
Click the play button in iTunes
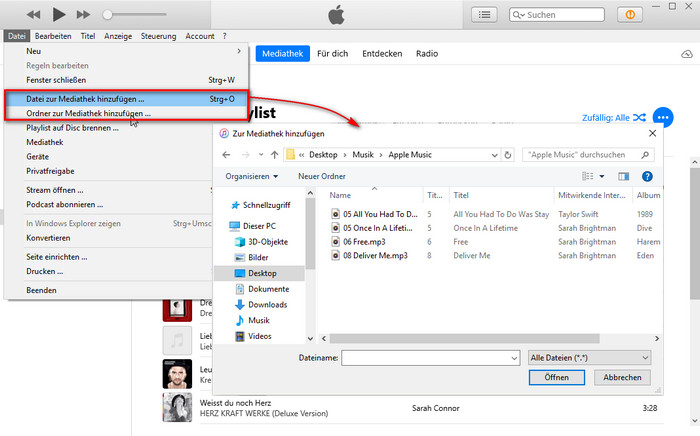[59, 15]
